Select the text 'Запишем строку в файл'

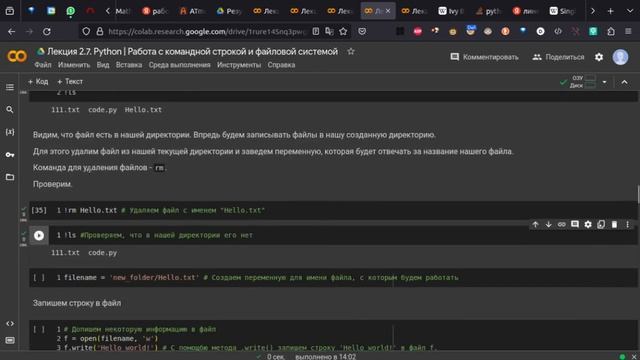click(x=77, y=303)
